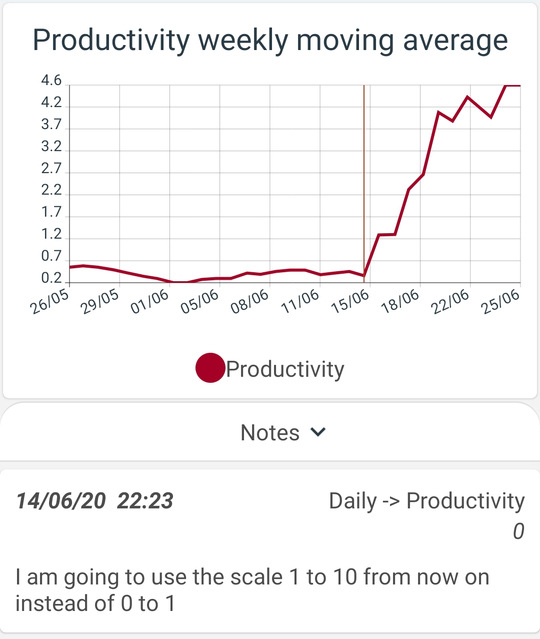Click the 18/06 date label on x-axis
This screenshot has width=540, height=639.
(400, 302)
